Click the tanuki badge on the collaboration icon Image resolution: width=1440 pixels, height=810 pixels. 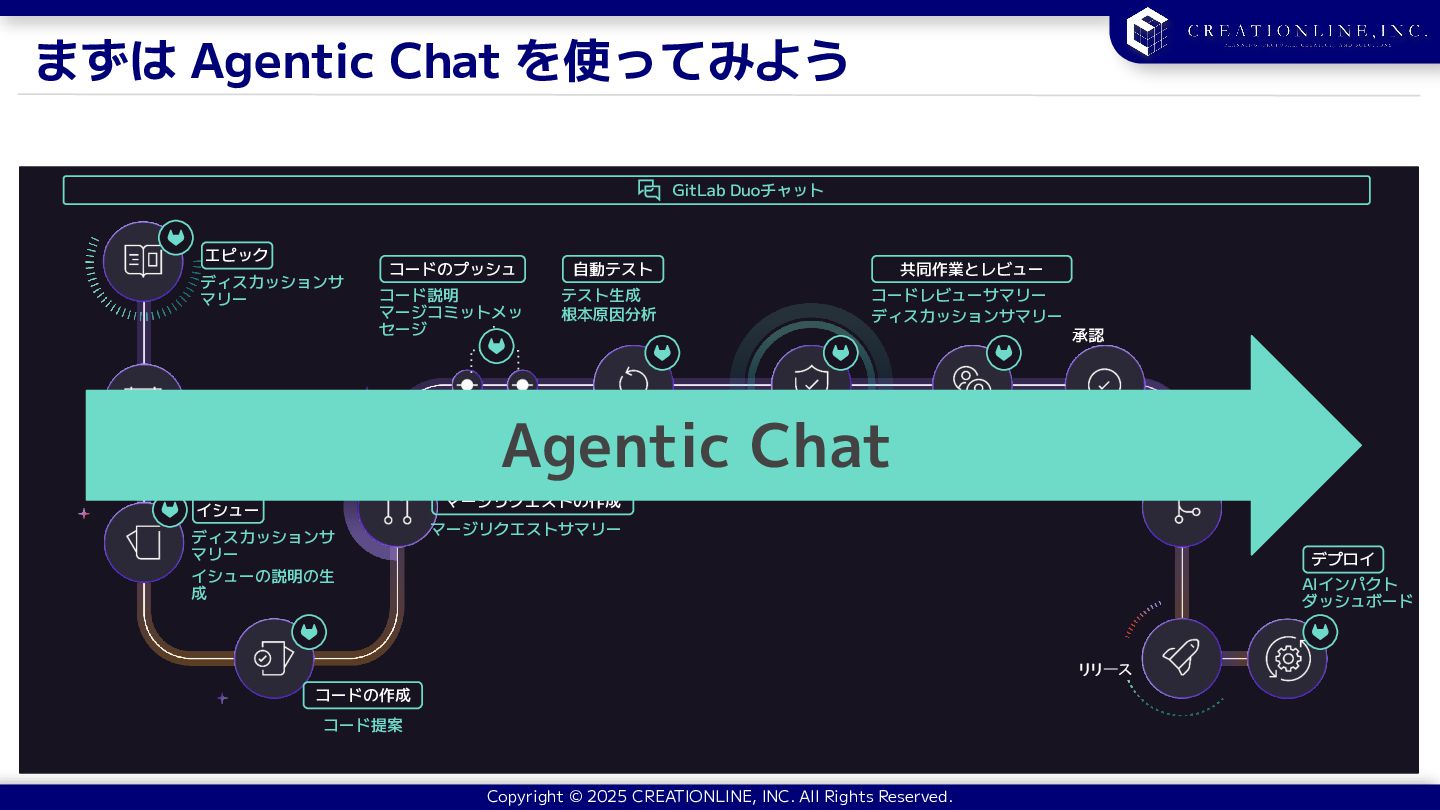pos(1003,353)
